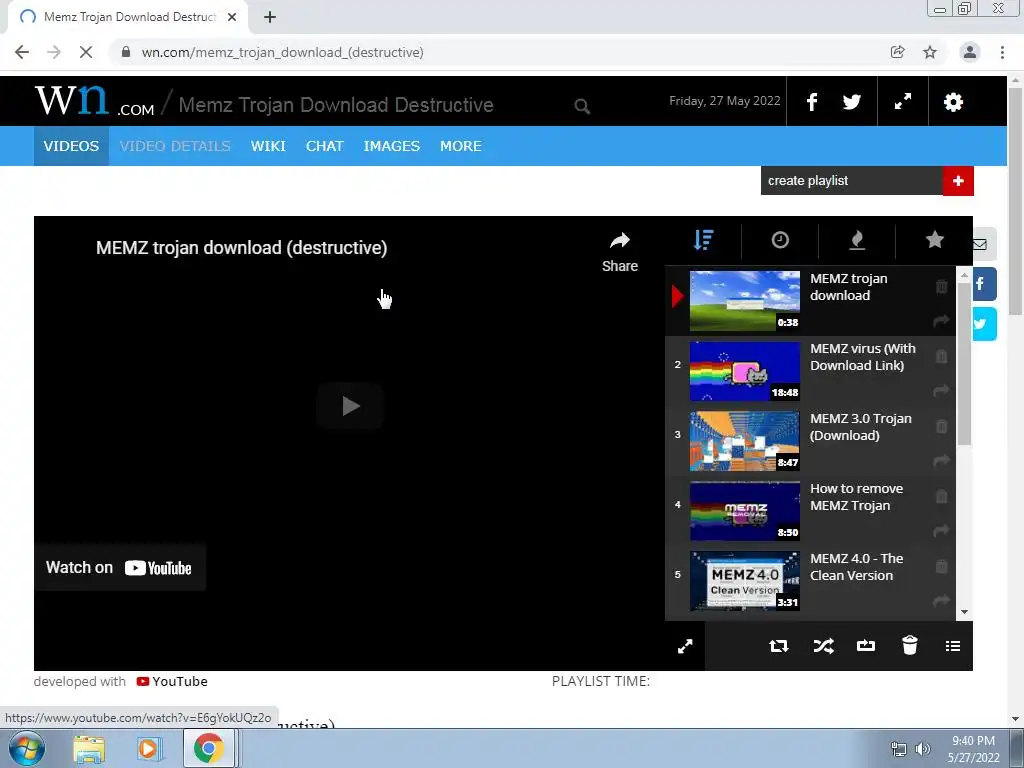Open How to remove MEMZ Trojan title
1024x768 pixels.
856,497
